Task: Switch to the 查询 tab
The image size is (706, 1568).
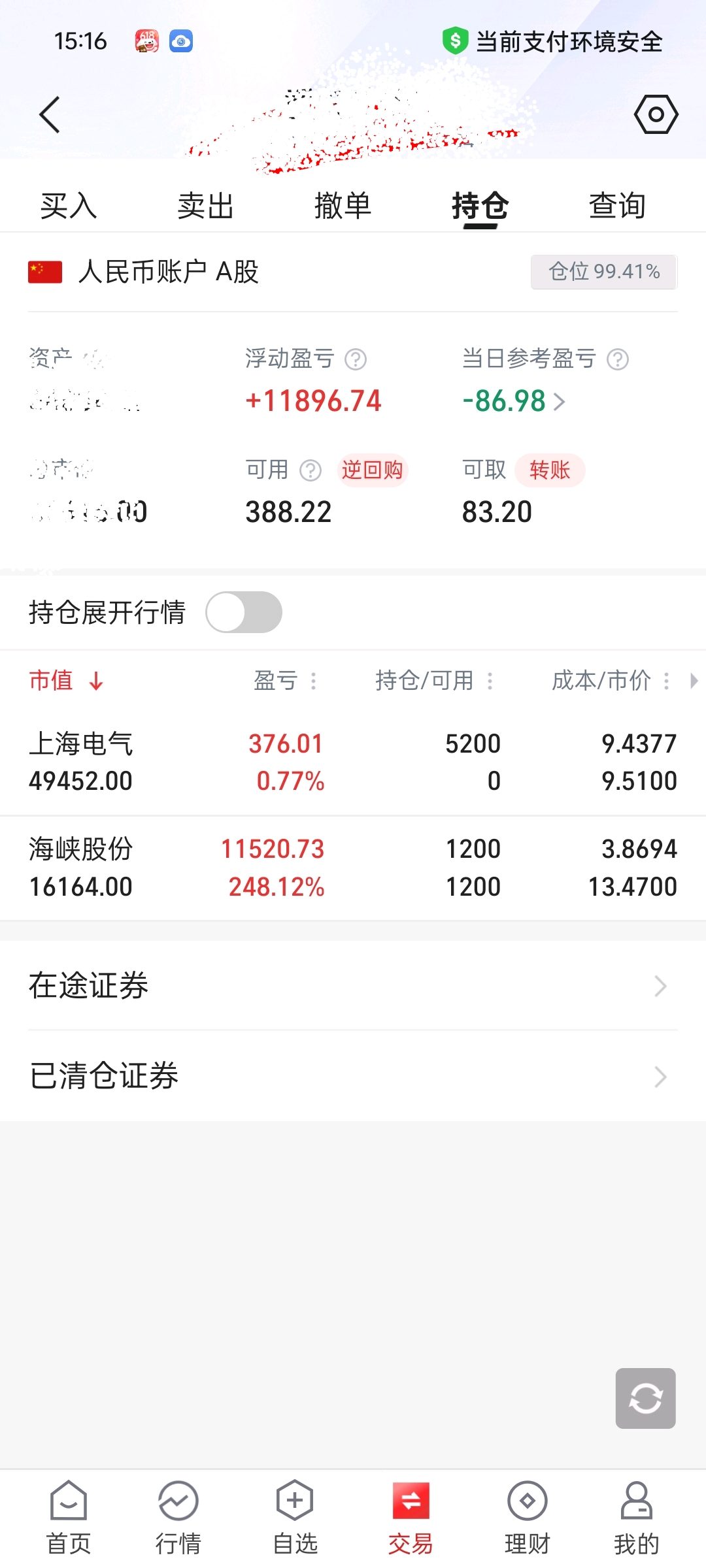Action: coord(617,206)
